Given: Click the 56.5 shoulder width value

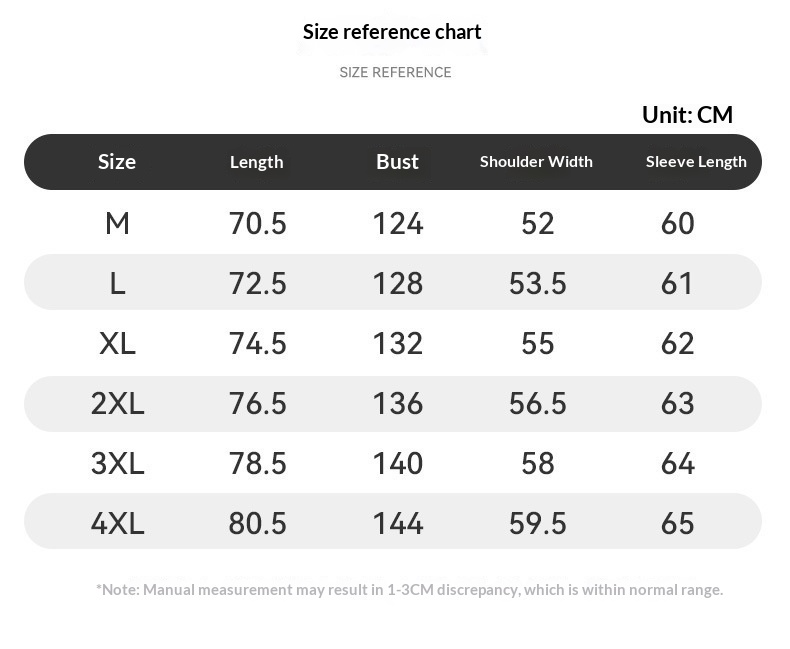Looking at the screenshot, I should click(538, 403).
